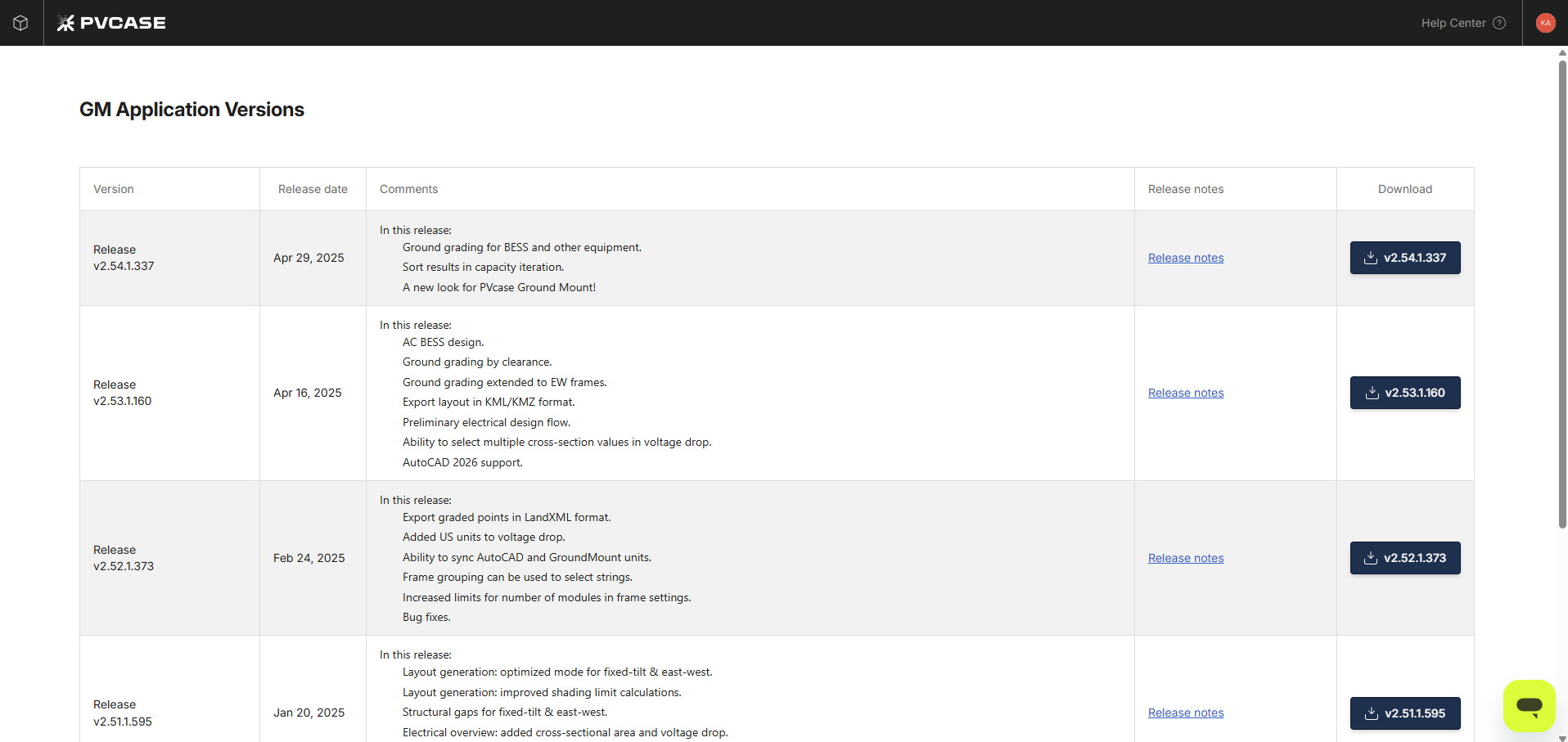Click the improved shading limit calculations line
The height and width of the screenshot is (742, 1568).
click(x=542, y=692)
